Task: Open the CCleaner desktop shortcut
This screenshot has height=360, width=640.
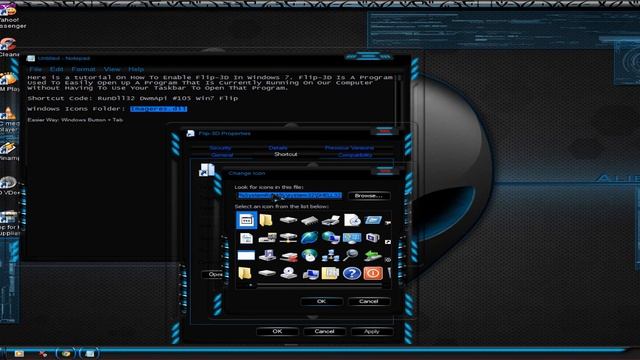Action: tap(8, 47)
